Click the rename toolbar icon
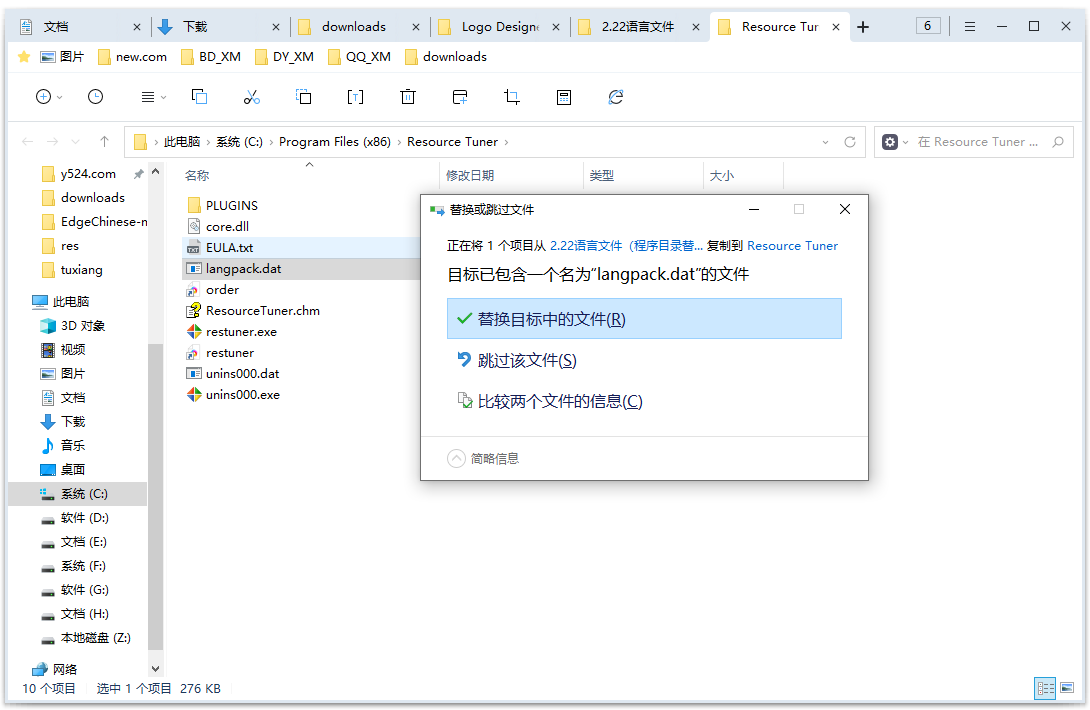Image resolution: width=1090 pixels, height=710 pixels. click(355, 97)
